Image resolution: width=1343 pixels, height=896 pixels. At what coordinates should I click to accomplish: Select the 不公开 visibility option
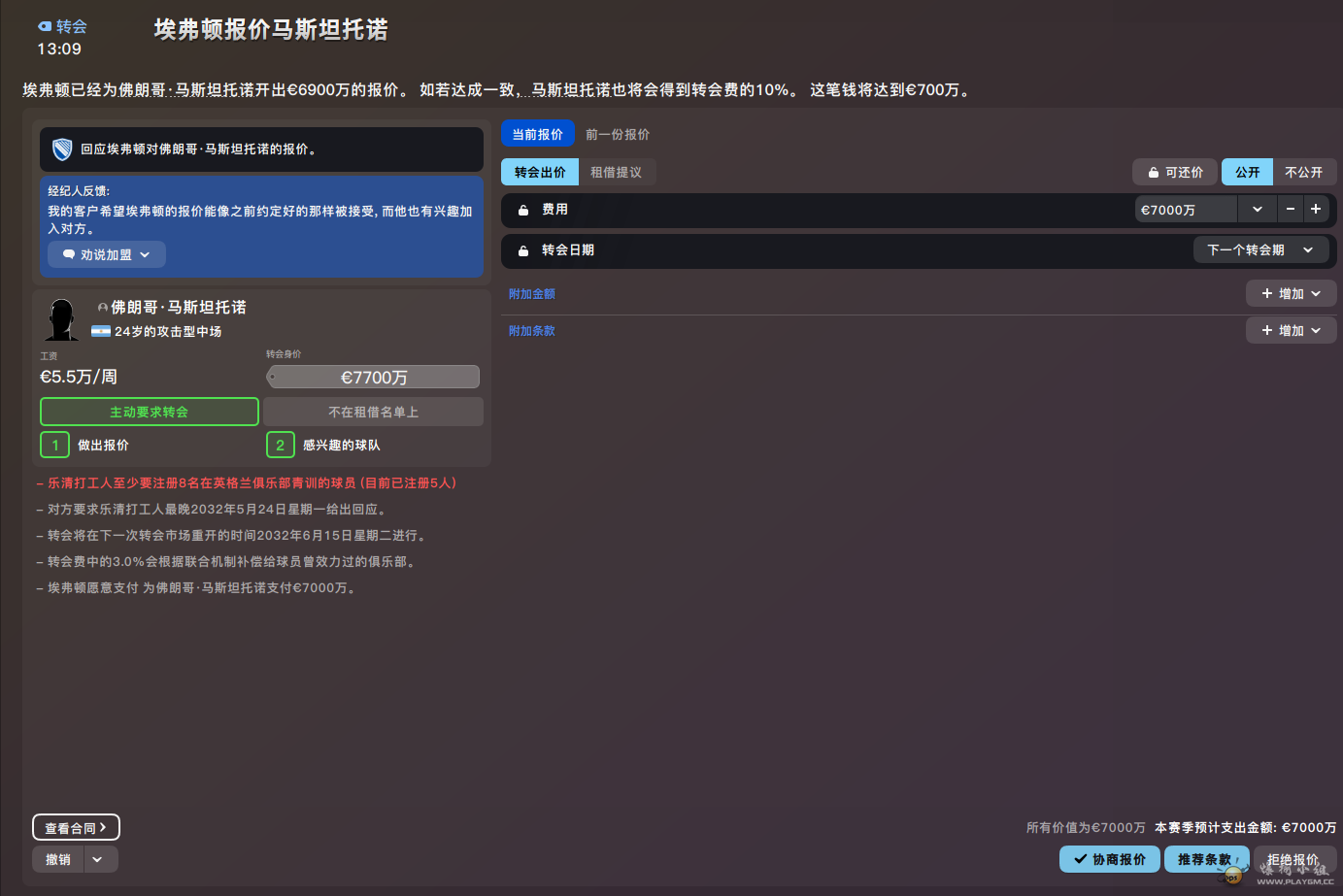(1303, 172)
